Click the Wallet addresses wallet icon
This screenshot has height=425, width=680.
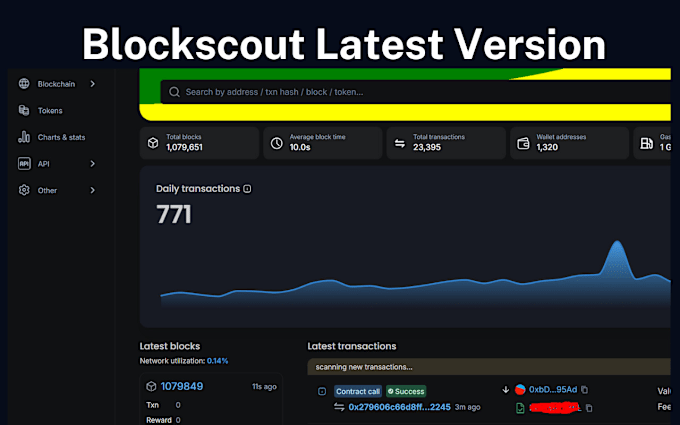[523, 143]
